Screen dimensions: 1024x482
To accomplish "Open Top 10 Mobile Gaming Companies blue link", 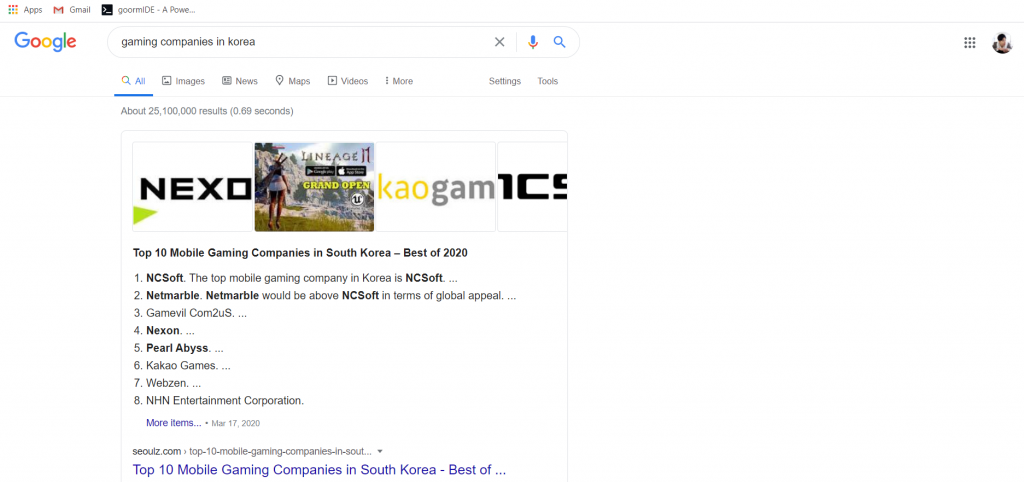I will 319,470.
